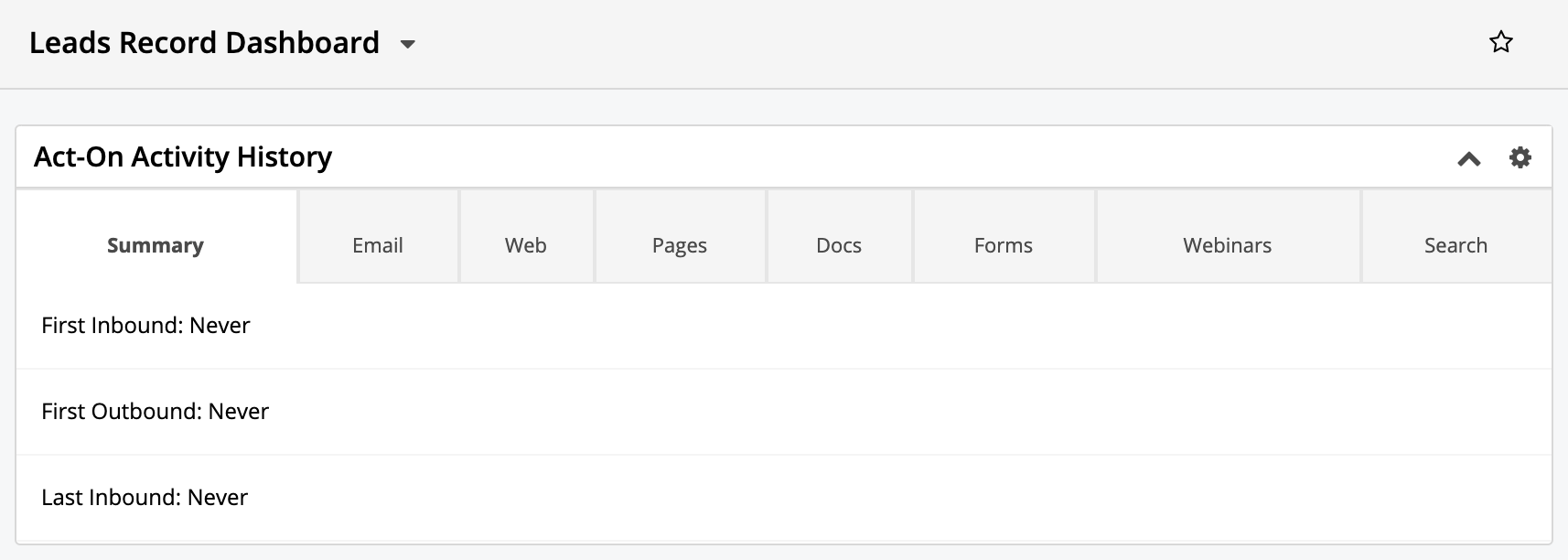Click the First Inbound label
Screen dimensions: 1568x560
click(113, 326)
